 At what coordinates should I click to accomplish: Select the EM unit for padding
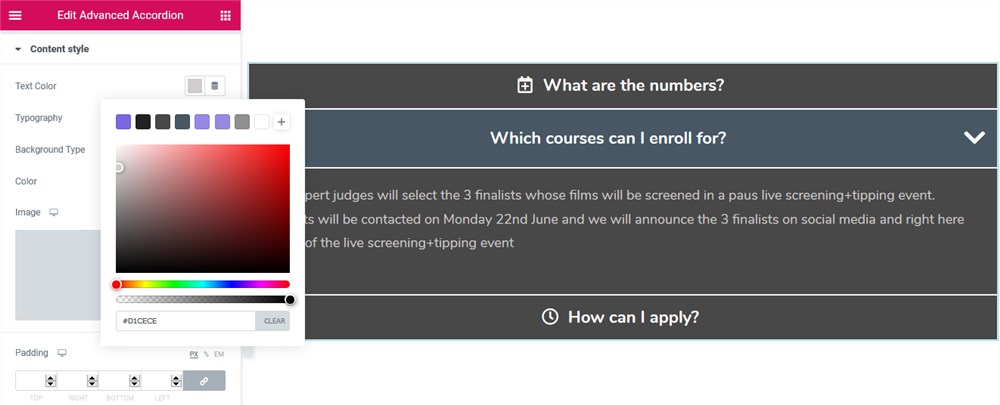219,354
